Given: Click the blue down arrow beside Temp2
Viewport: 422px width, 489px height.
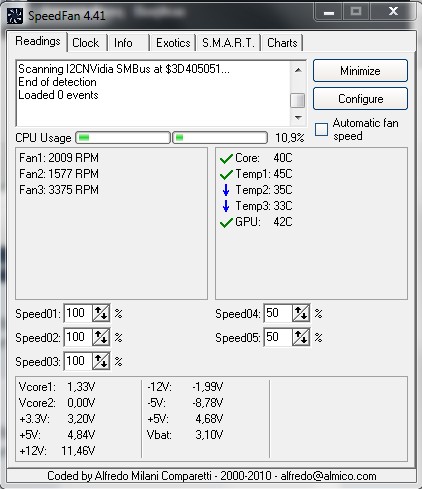Looking at the screenshot, I should [226, 190].
